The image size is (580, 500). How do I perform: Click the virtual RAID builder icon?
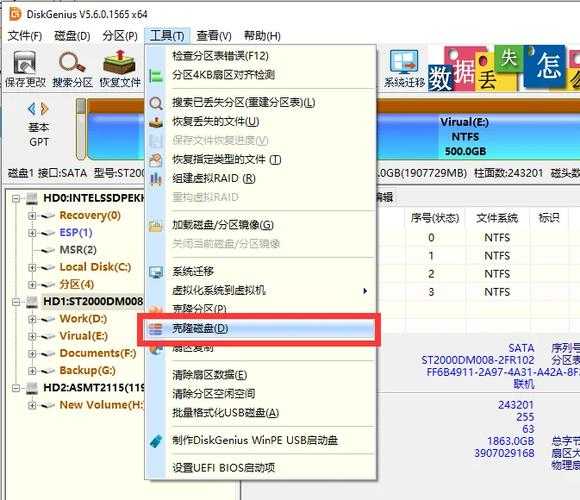coord(156,179)
